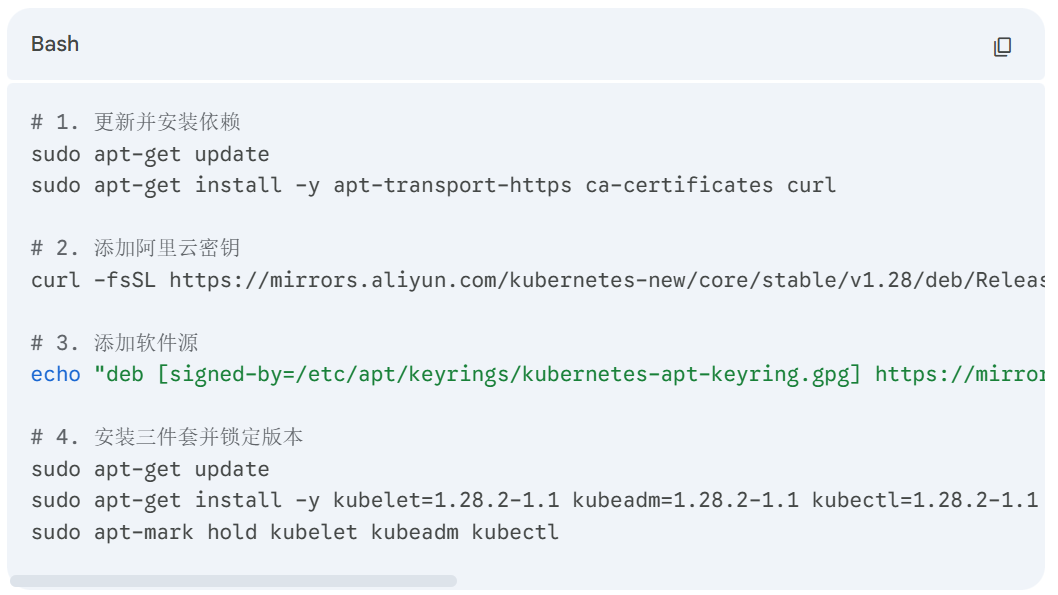Click "ca-certificates" package name
The image size is (1058, 595).
[x=679, y=185]
